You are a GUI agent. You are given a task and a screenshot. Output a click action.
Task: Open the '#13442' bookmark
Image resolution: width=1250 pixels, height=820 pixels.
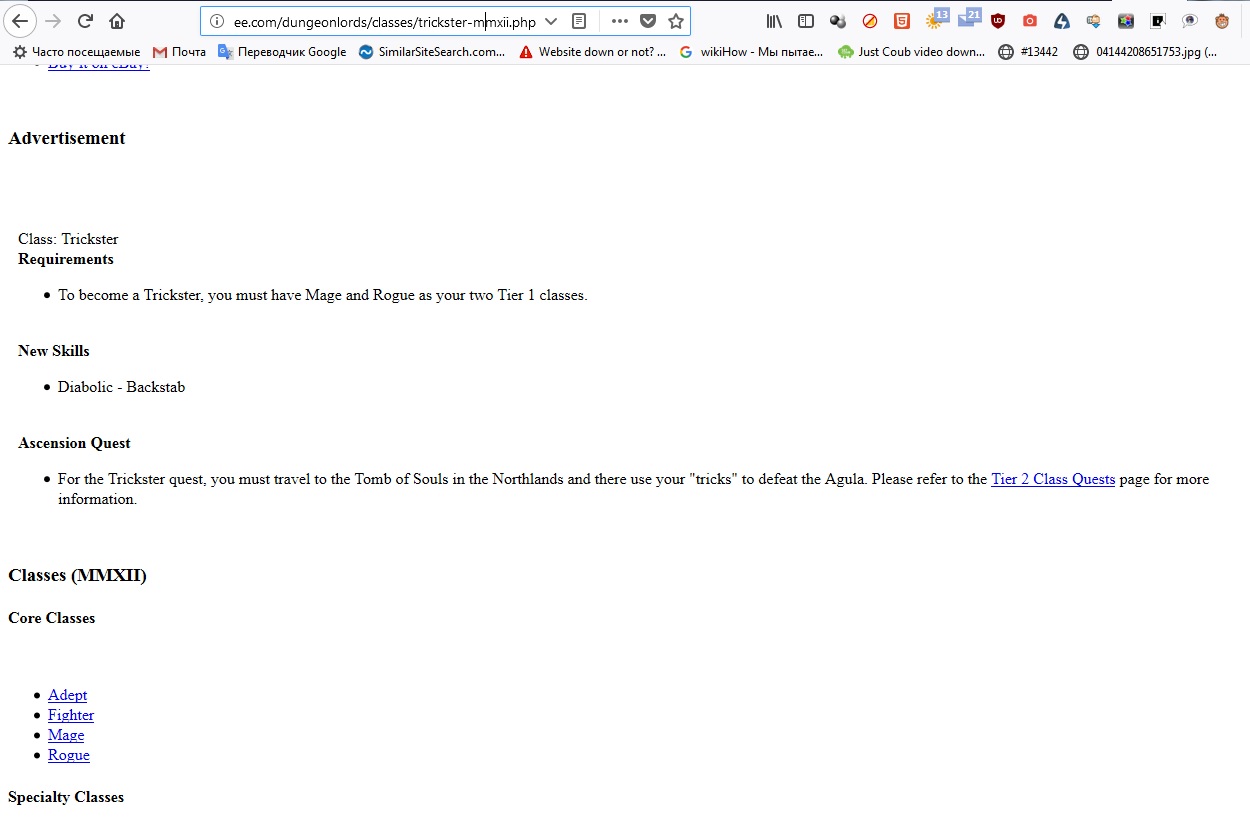(1028, 52)
